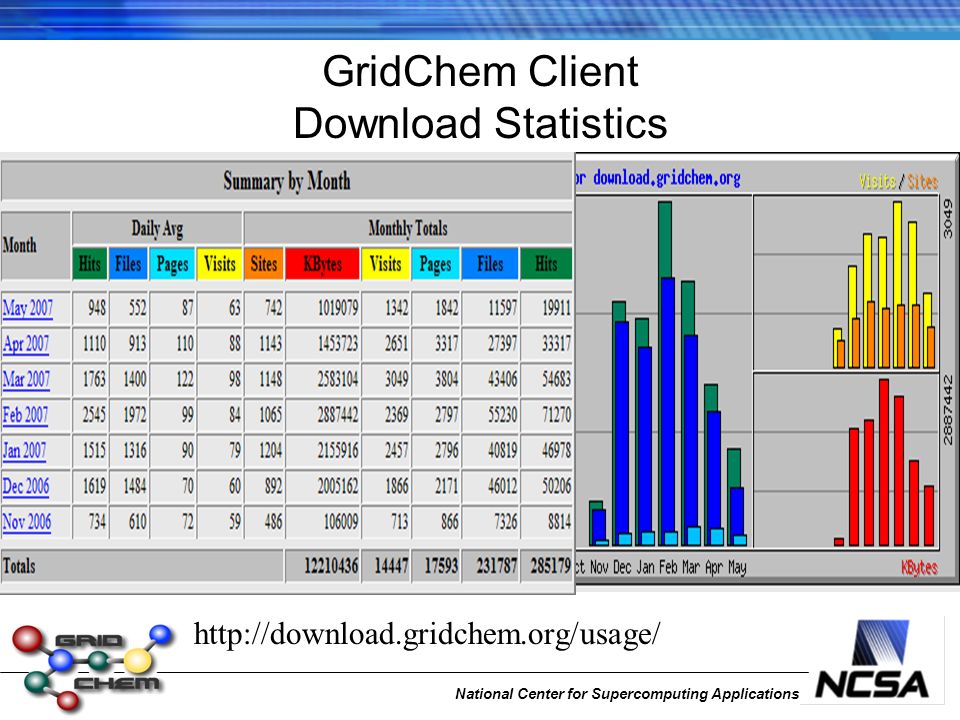960x720 pixels.
Task: Click the Totals row label
Action: click(x=19, y=566)
